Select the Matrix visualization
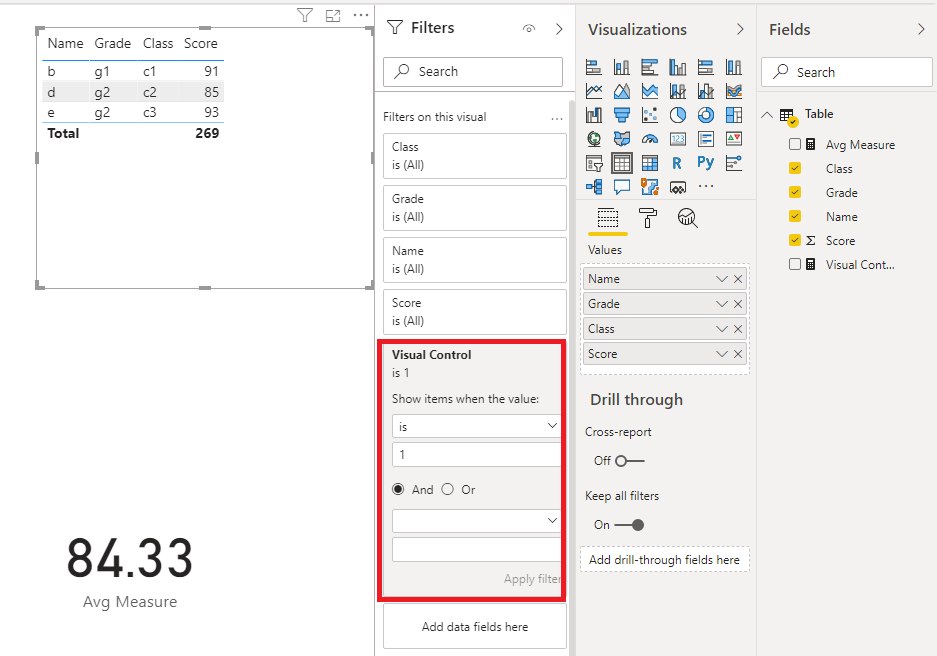 click(x=650, y=163)
